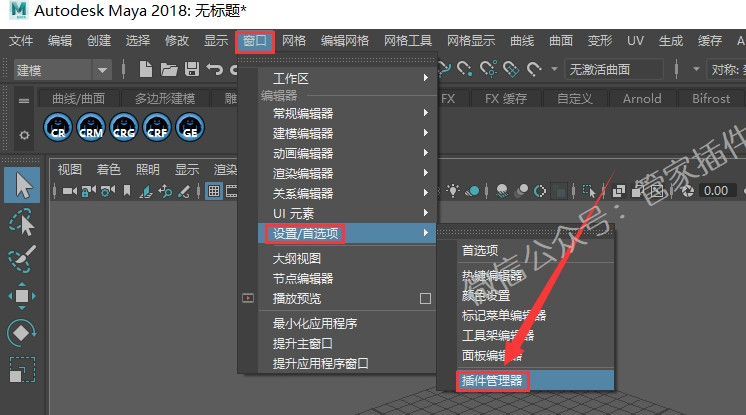This screenshot has width=746, height=415.
Task: Click the exposure value field 0.00
Action: (717, 191)
